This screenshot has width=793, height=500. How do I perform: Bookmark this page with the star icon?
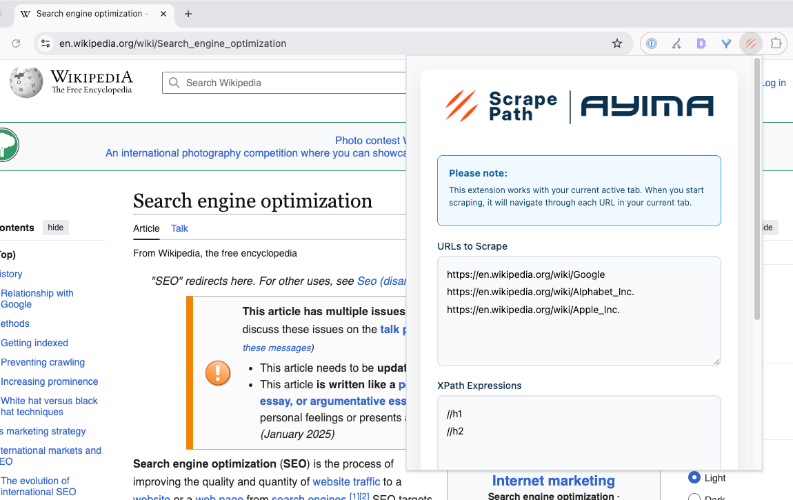617,43
